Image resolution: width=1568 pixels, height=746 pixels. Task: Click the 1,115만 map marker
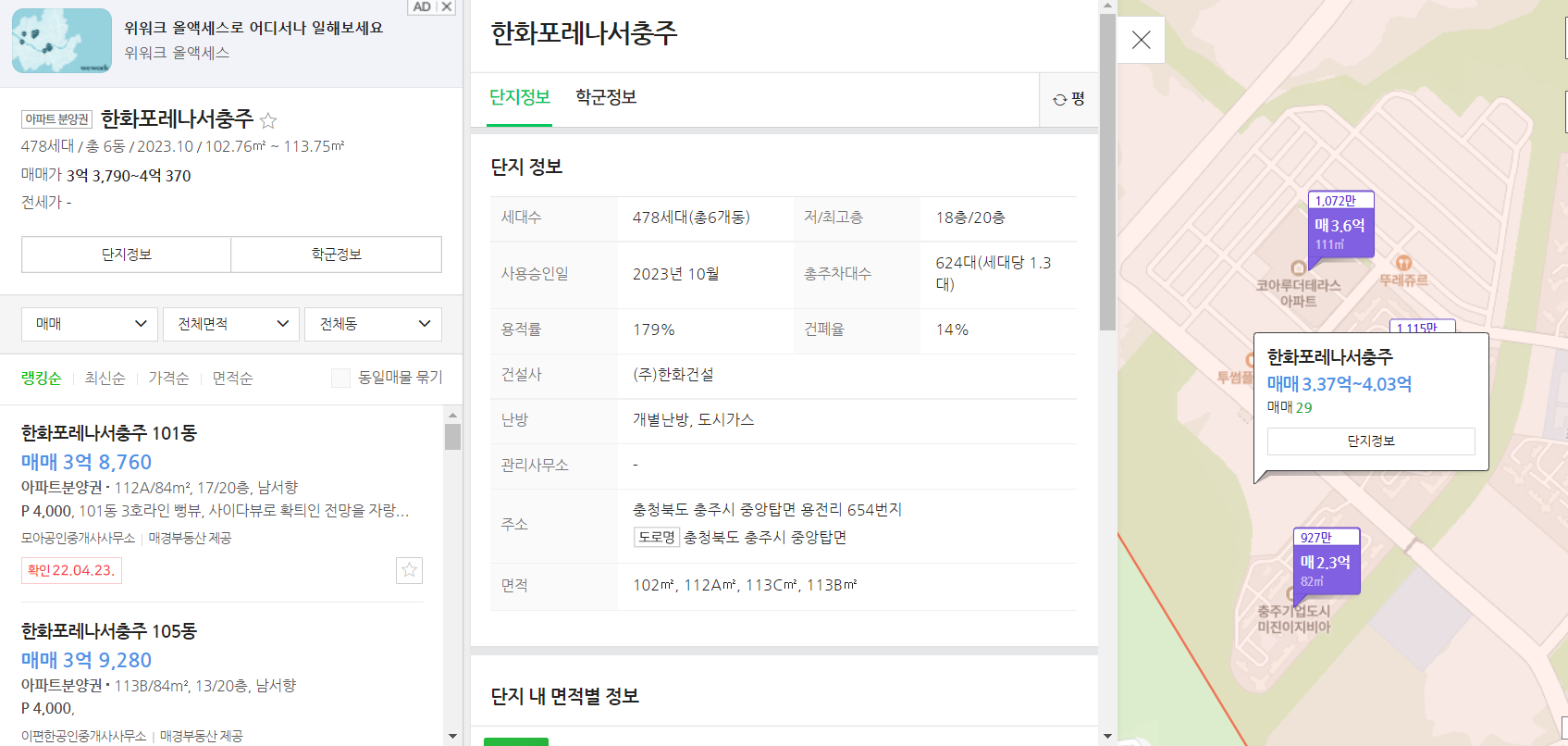[x=1422, y=327]
